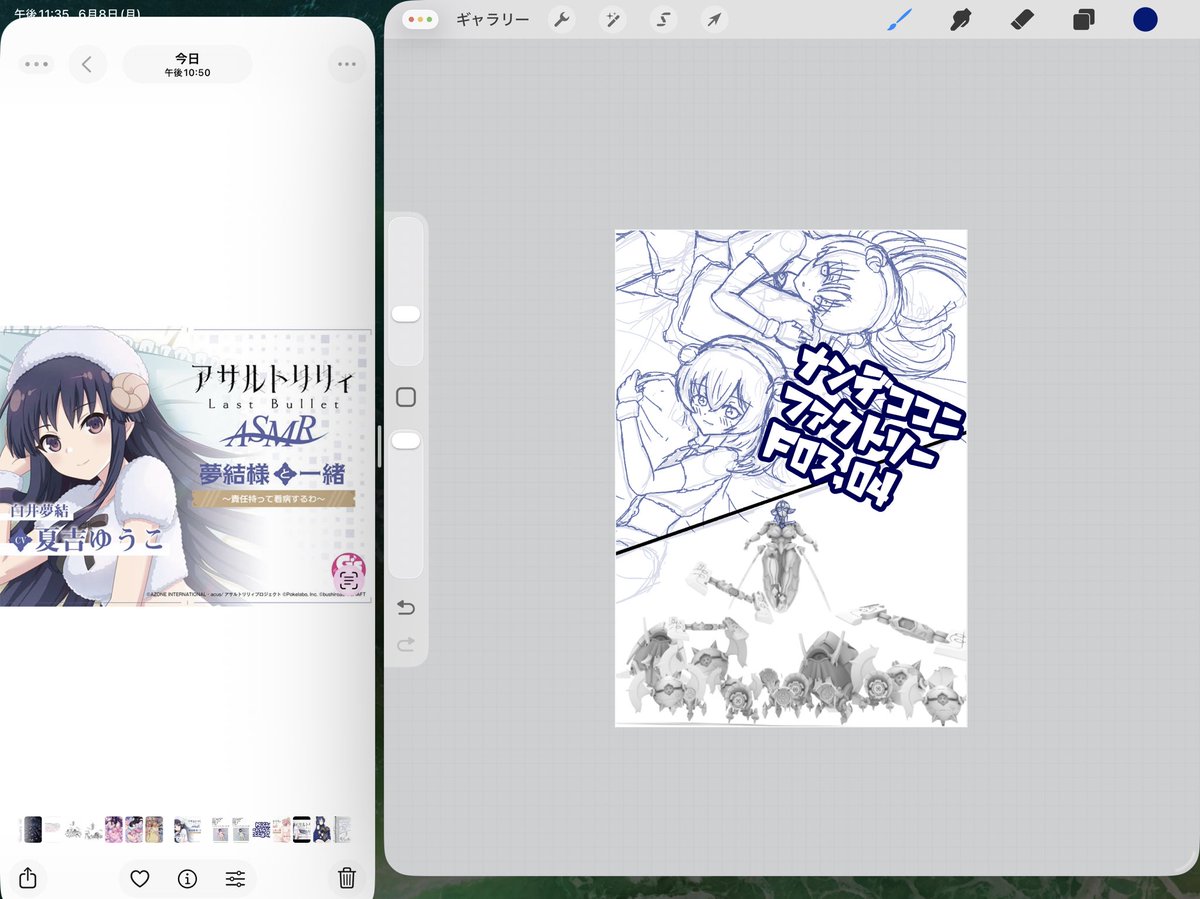Select the Paint brush tool
The width and height of the screenshot is (1200, 899).
tap(901, 19)
